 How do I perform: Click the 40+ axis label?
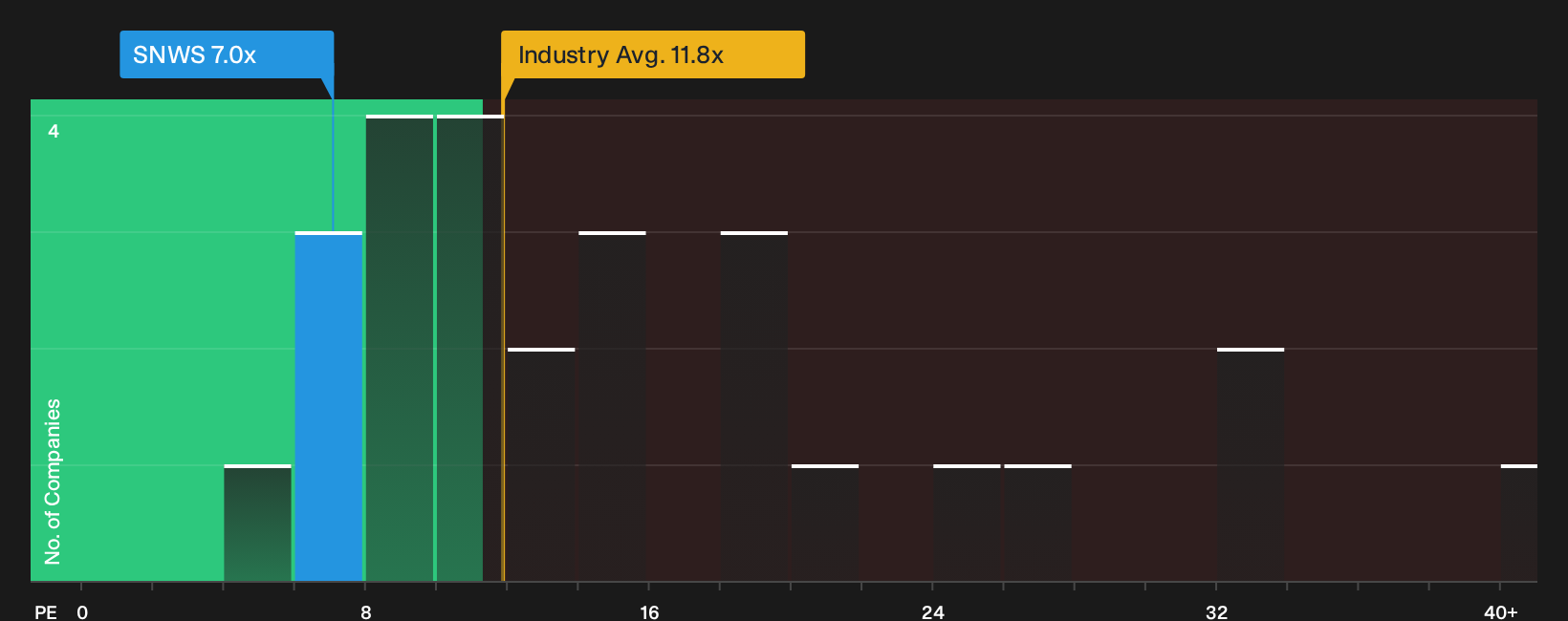tap(1500, 611)
